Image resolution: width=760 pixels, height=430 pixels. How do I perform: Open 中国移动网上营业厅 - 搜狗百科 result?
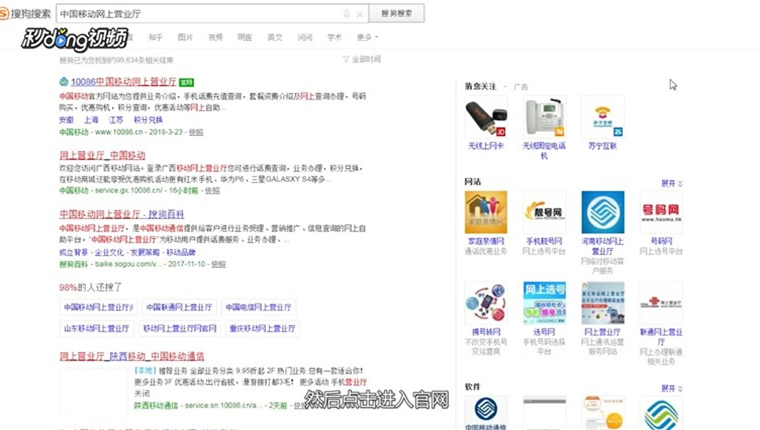pos(122,214)
